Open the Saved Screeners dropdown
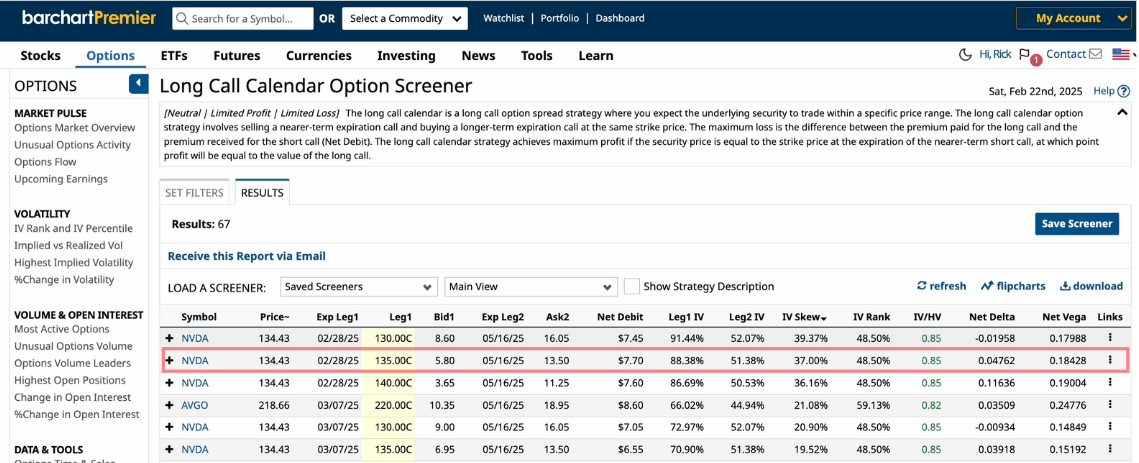 [x=359, y=287]
